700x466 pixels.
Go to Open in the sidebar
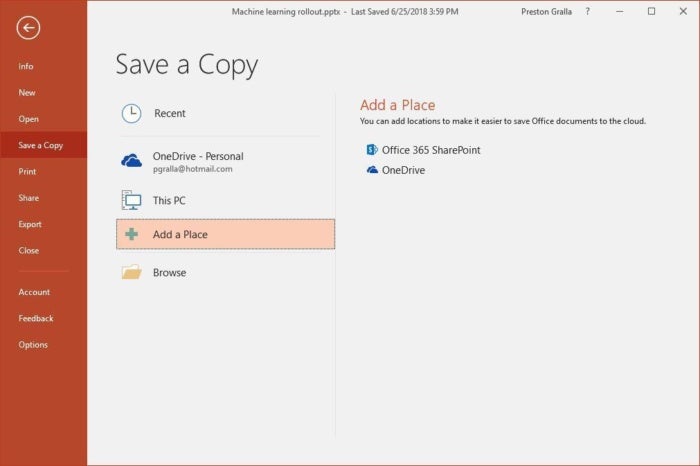pyautogui.click(x=44, y=119)
